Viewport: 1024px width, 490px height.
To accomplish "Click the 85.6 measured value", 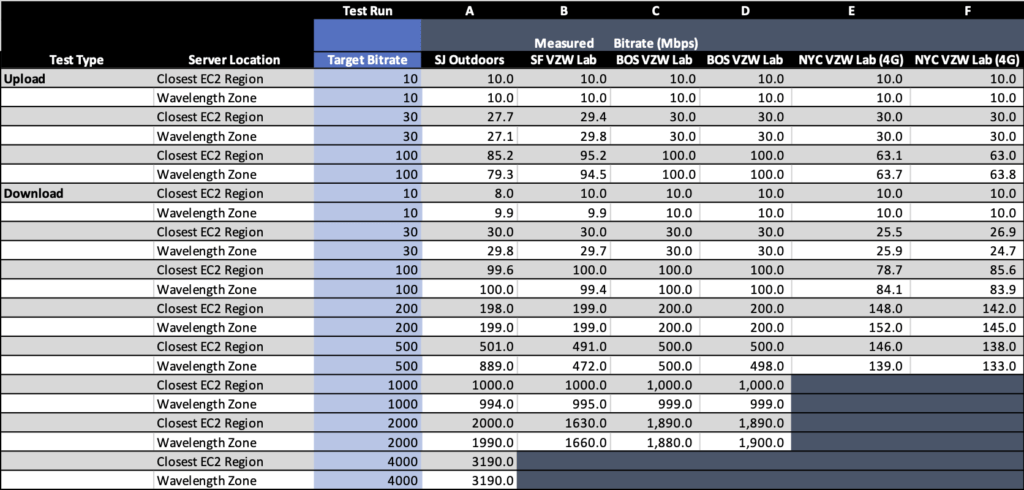I will coord(1002,270).
